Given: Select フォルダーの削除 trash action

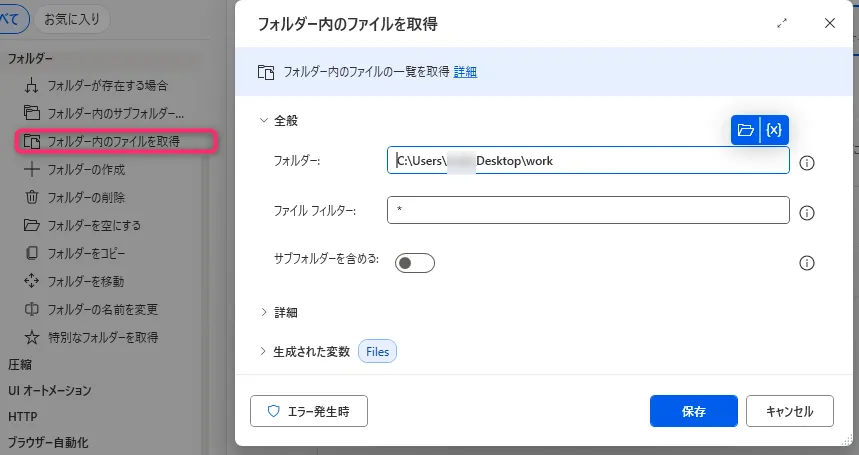Looking at the screenshot, I should [x=88, y=197].
